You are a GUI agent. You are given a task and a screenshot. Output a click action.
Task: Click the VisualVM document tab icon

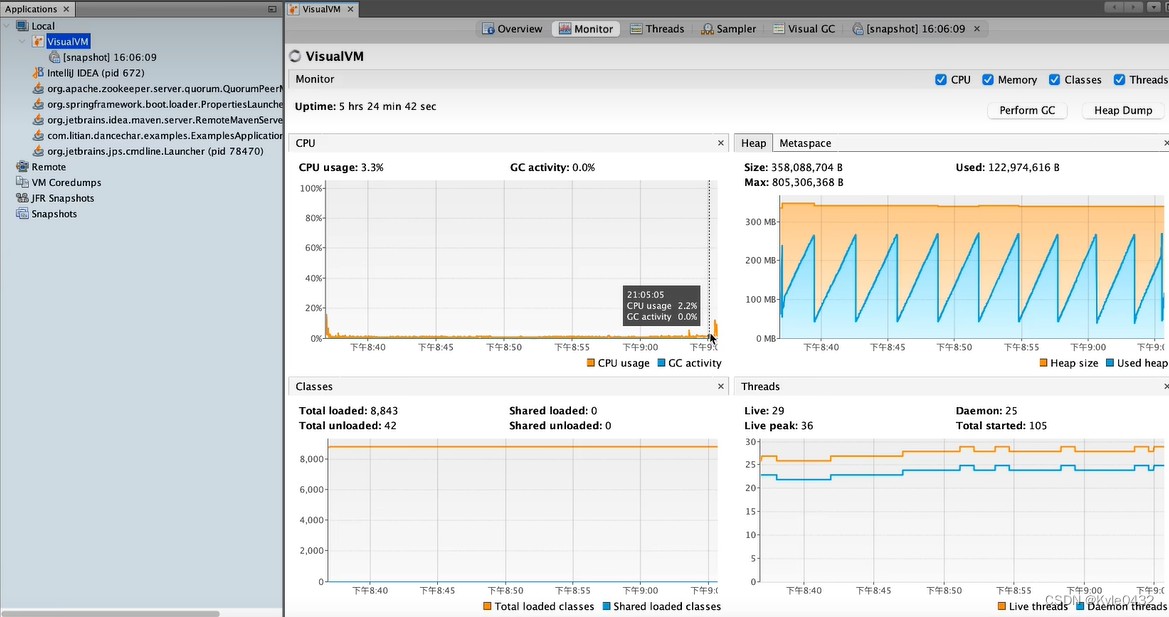click(x=294, y=9)
